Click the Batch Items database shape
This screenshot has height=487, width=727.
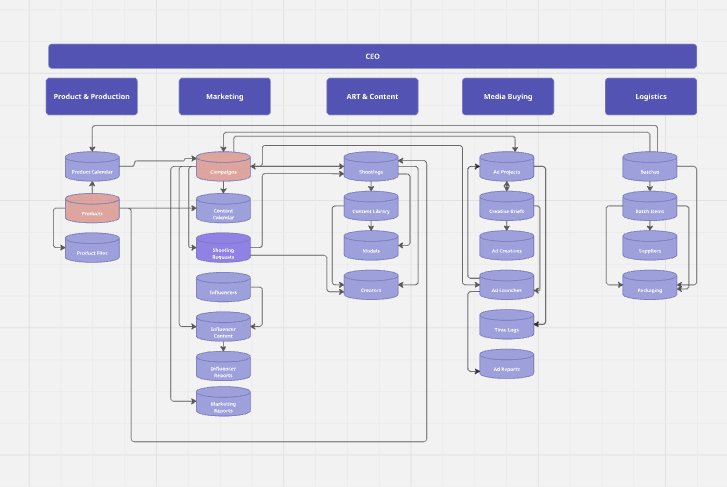pos(650,208)
